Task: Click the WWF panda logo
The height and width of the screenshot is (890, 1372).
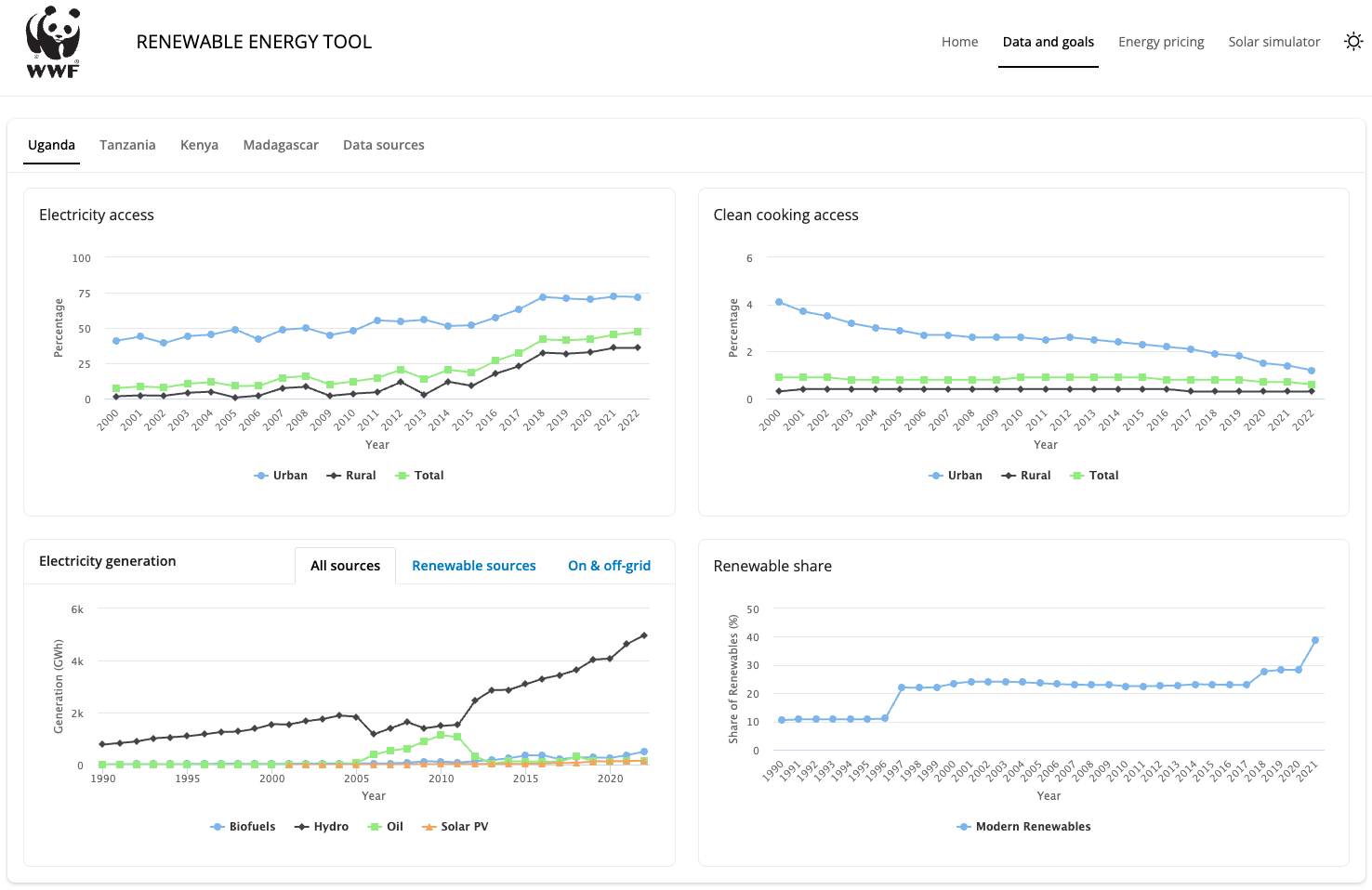Action: point(53,42)
